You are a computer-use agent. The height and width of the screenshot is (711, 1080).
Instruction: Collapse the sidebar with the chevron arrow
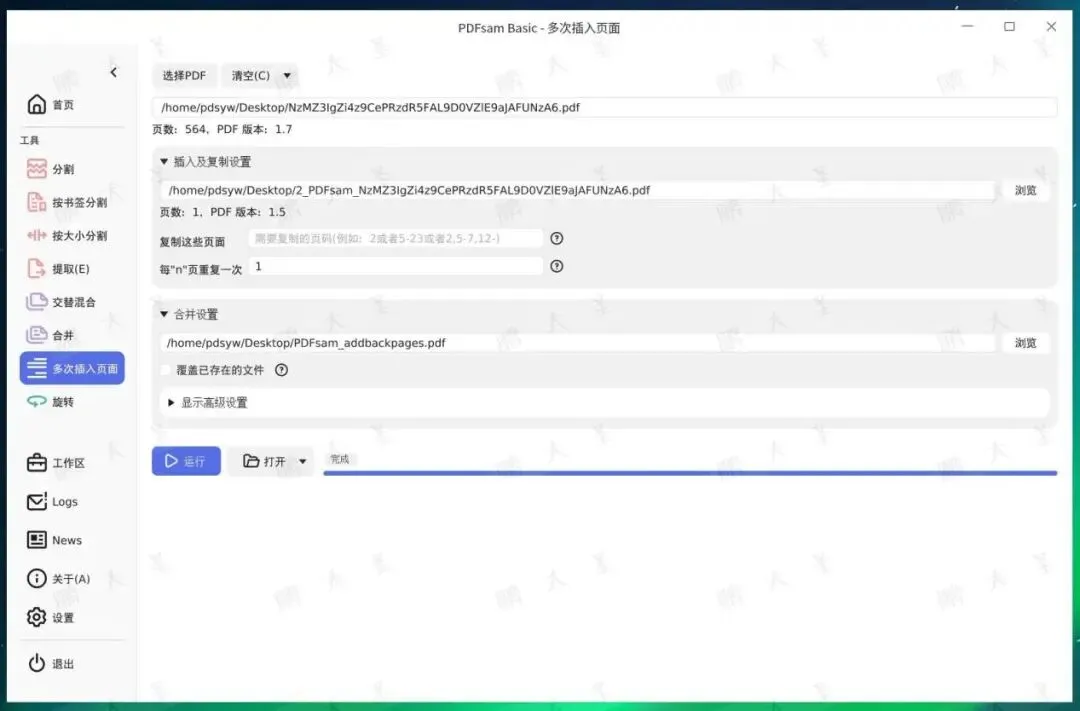coord(114,72)
